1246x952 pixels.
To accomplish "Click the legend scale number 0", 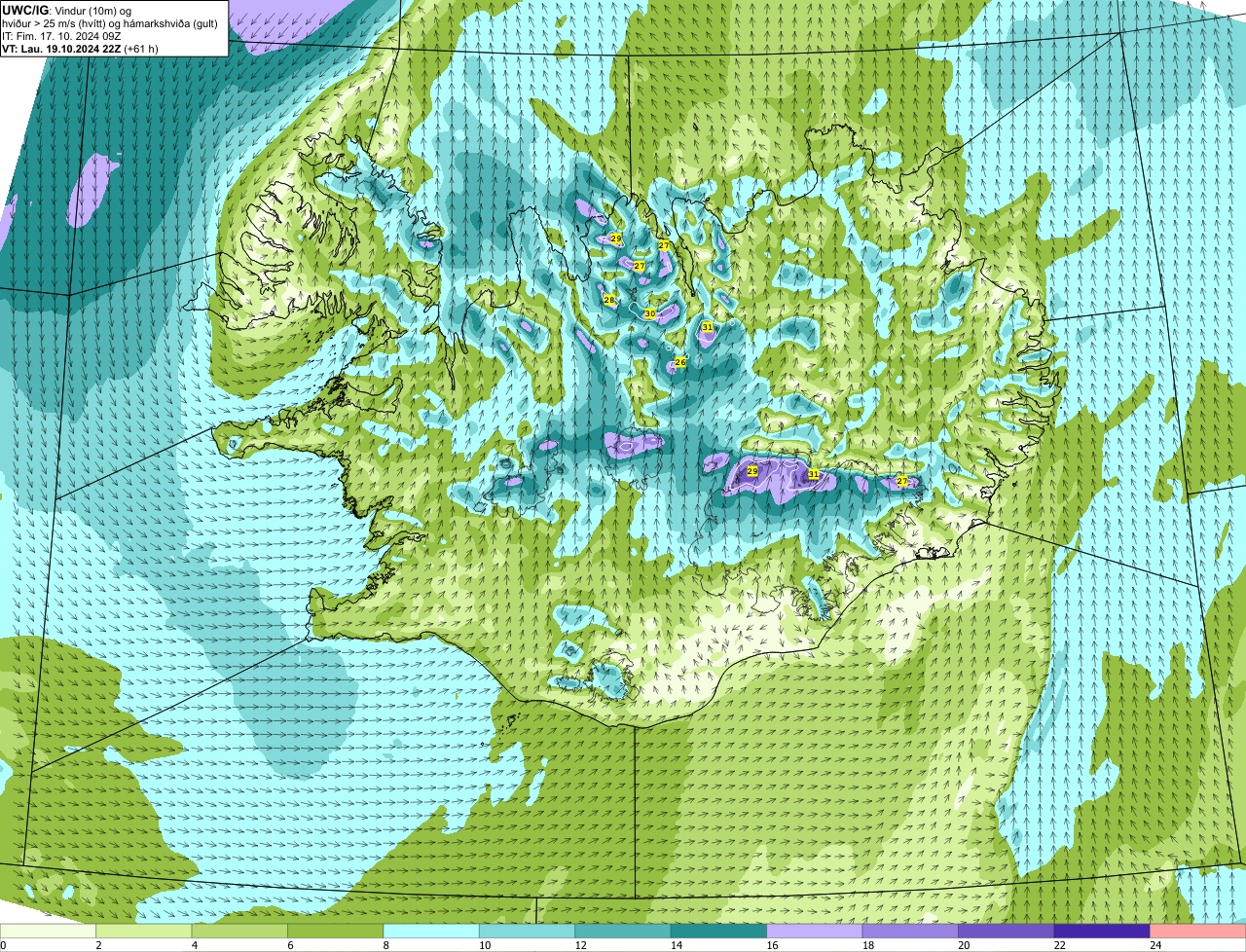I will pos(3,944).
